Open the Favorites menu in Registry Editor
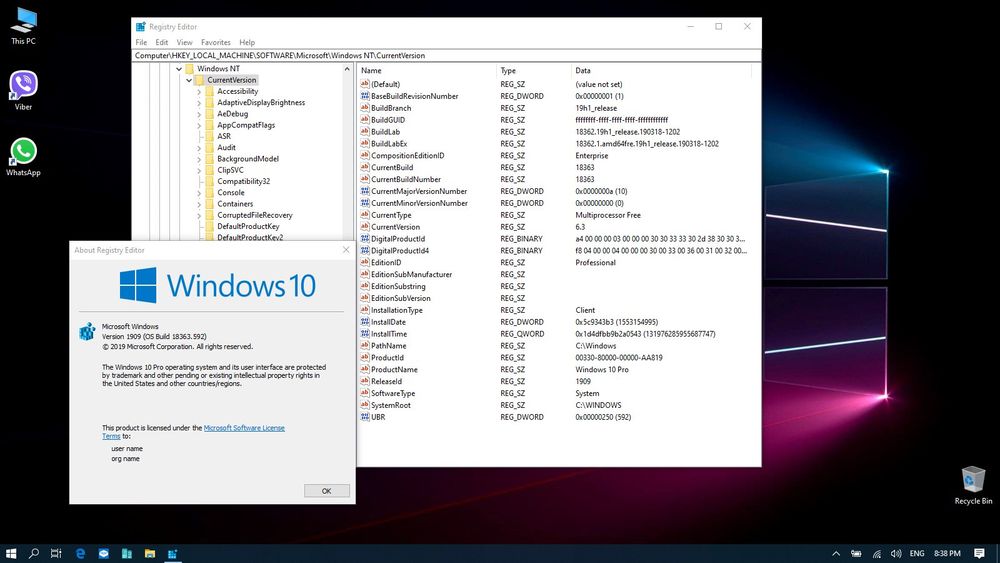The image size is (1000, 563). (x=216, y=42)
